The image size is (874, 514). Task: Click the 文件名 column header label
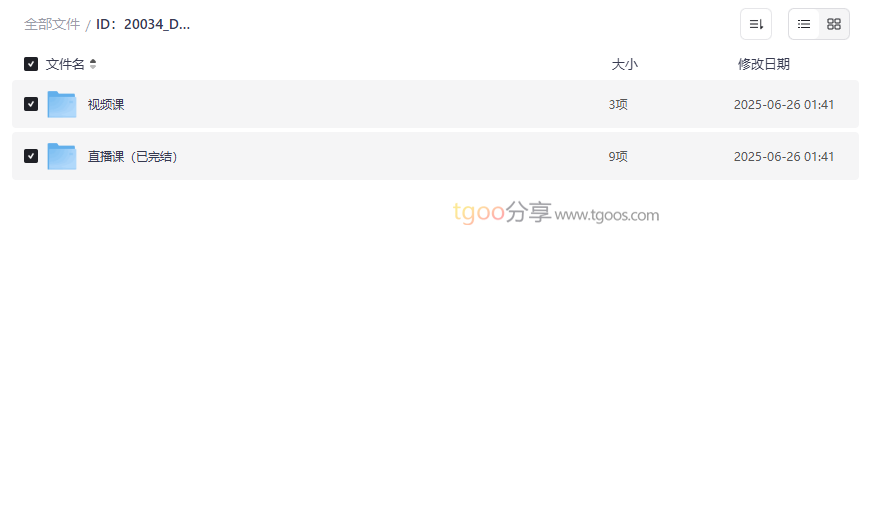(x=65, y=64)
